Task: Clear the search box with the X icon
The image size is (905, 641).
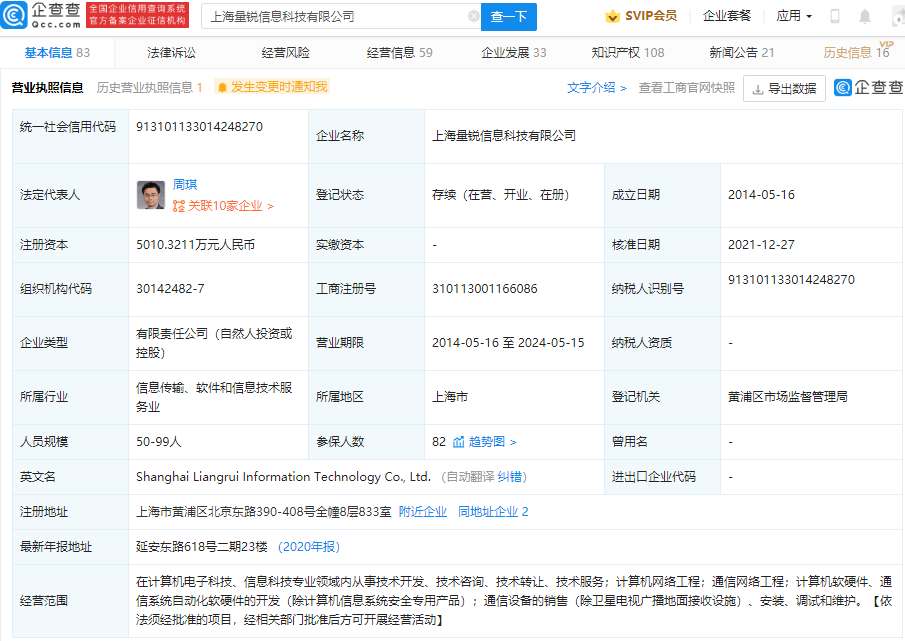Action: 473,17
